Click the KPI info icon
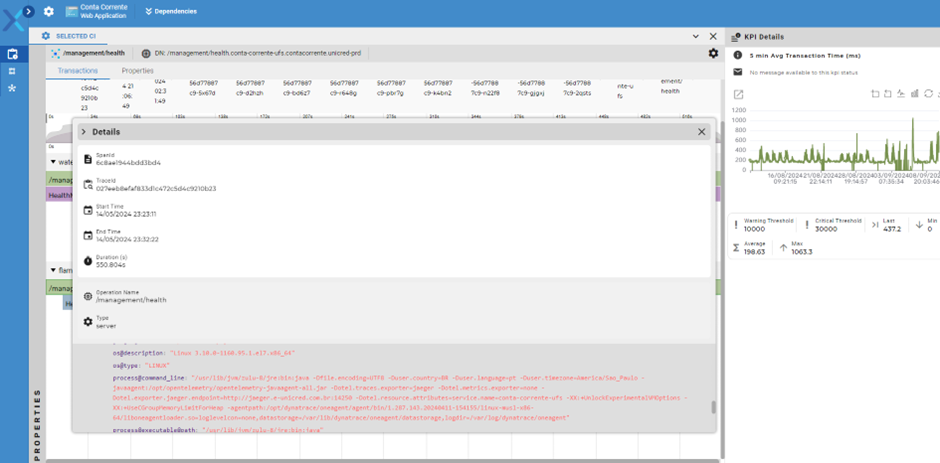 (737, 55)
